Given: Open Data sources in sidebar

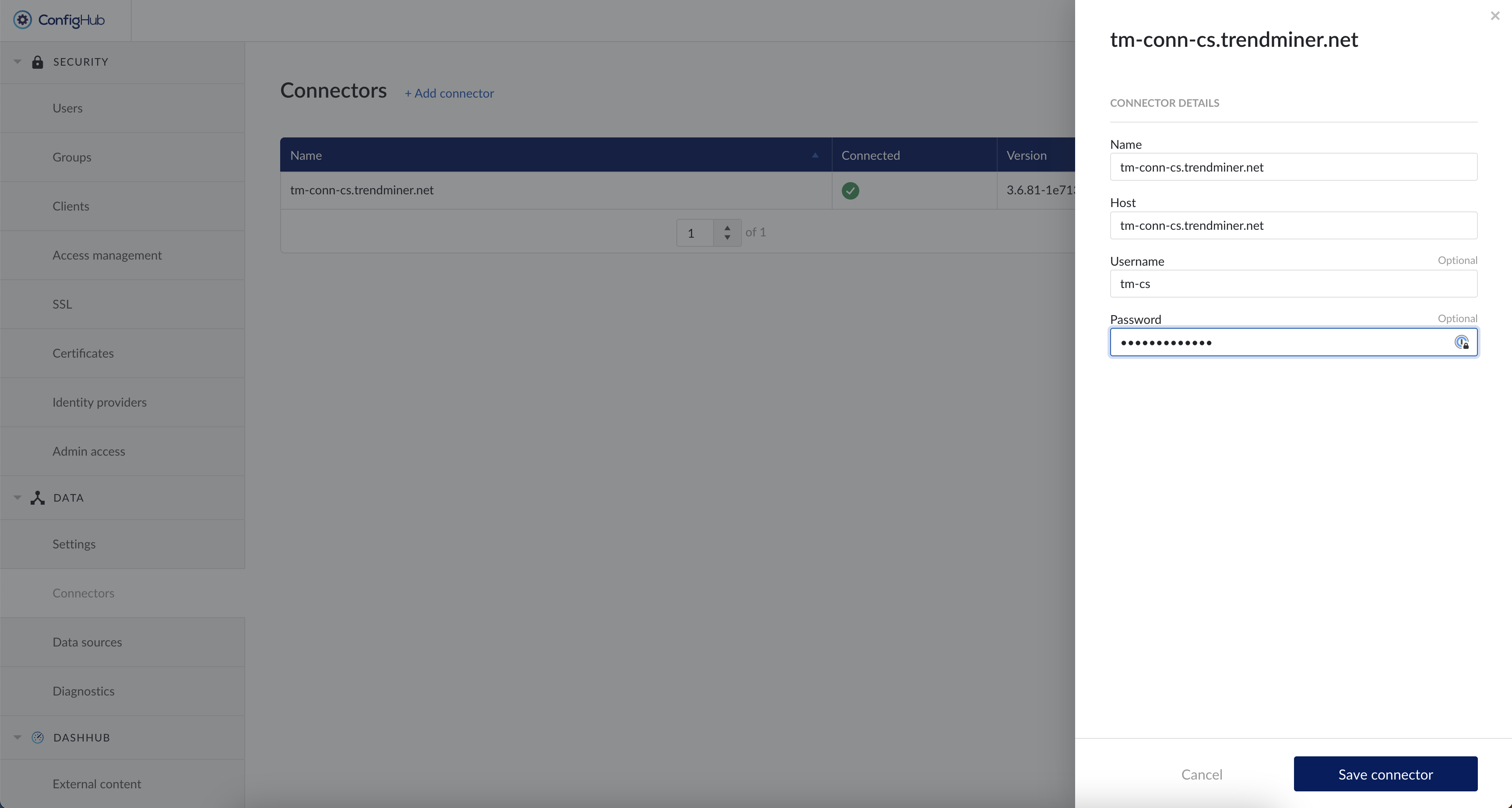Looking at the screenshot, I should click(87, 642).
